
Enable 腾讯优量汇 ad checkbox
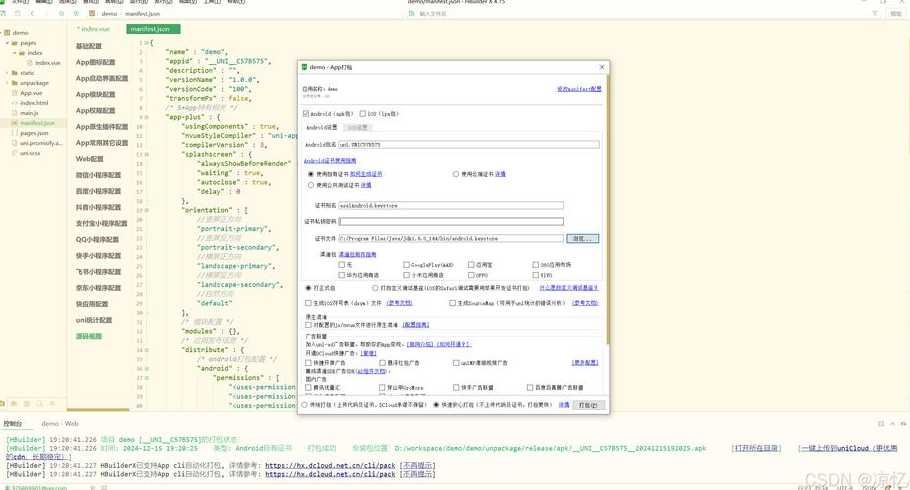(x=308, y=387)
